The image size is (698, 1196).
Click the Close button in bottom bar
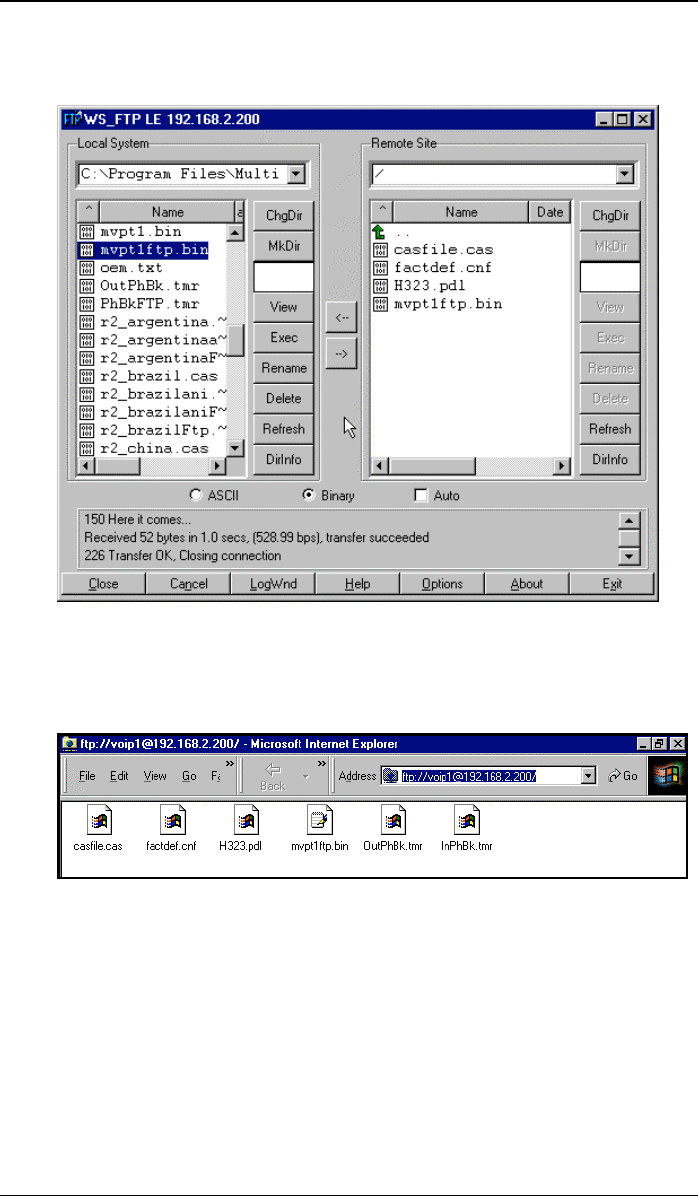point(103,584)
